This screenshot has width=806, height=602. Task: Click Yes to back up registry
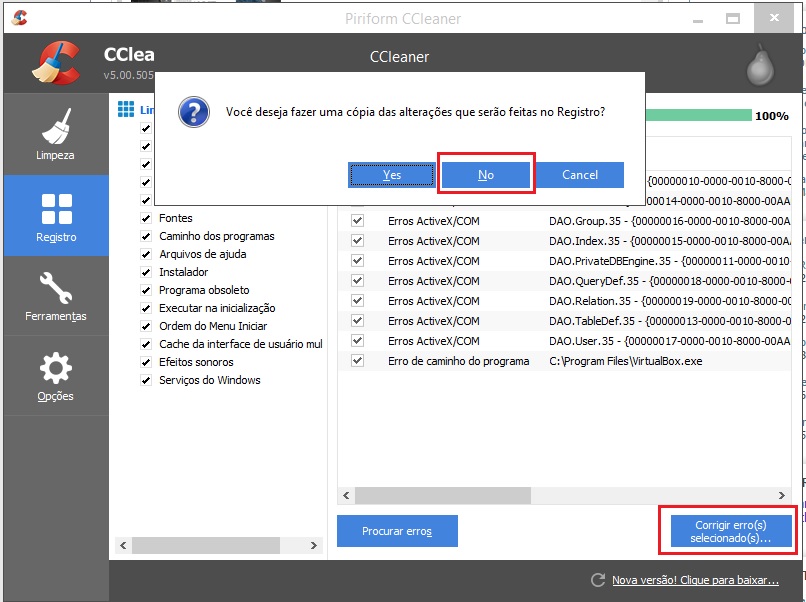coord(392,175)
